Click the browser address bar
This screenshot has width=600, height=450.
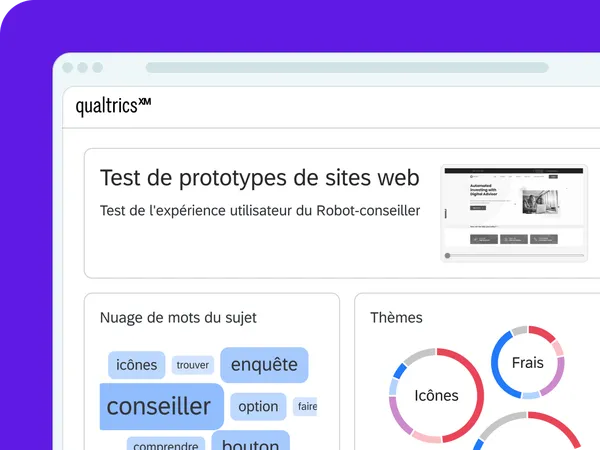click(x=347, y=68)
